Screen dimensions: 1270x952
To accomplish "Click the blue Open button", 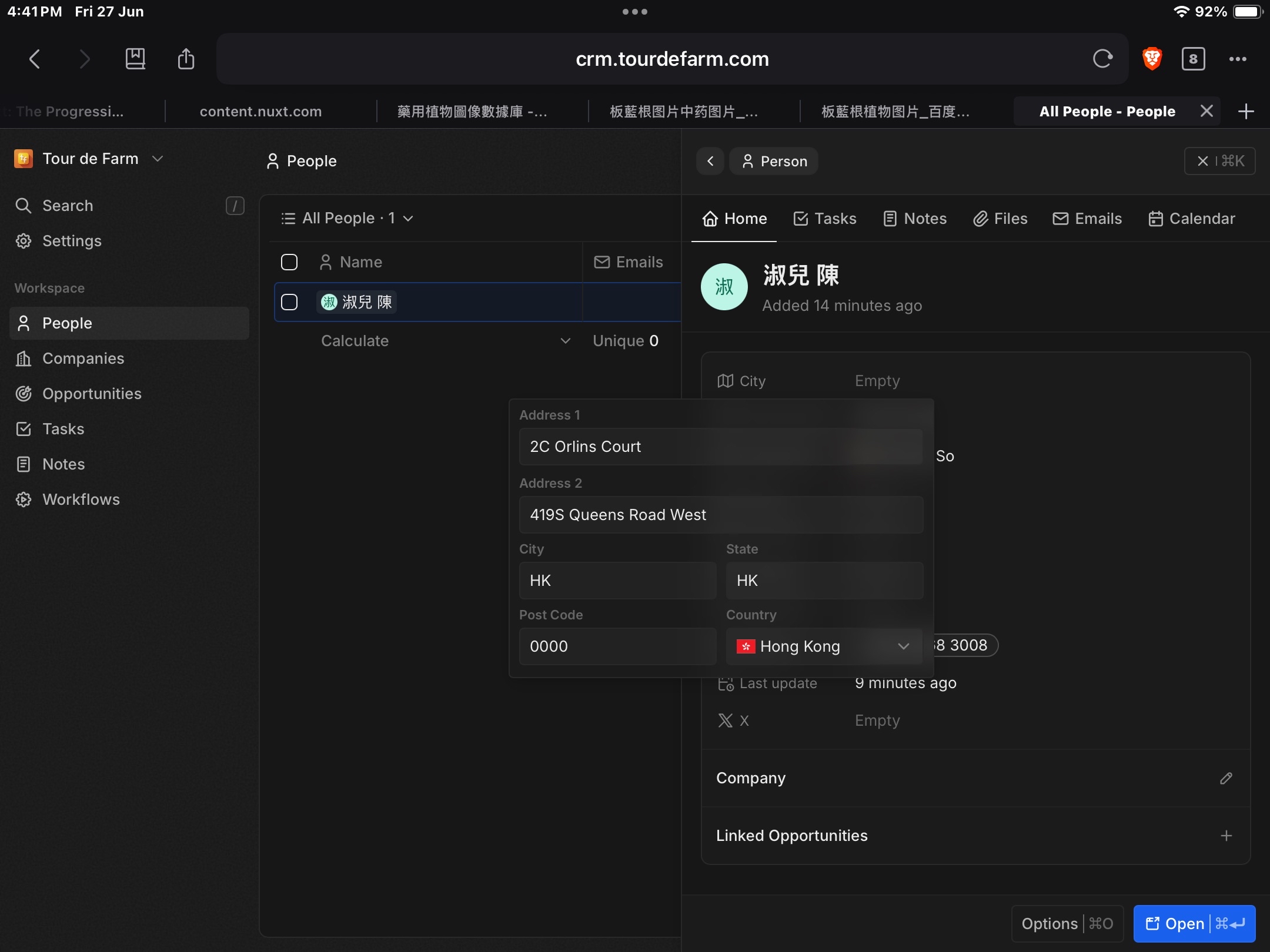I will (x=1194, y=924).
